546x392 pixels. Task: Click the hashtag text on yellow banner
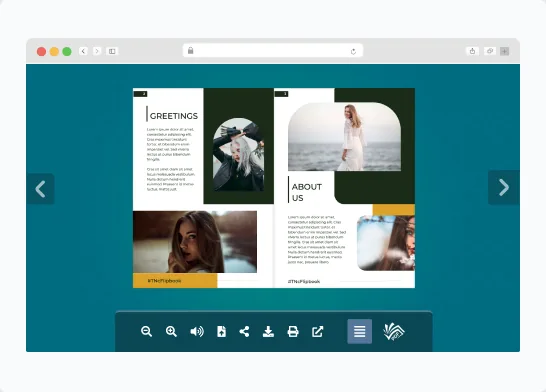(x=164, y=281)
